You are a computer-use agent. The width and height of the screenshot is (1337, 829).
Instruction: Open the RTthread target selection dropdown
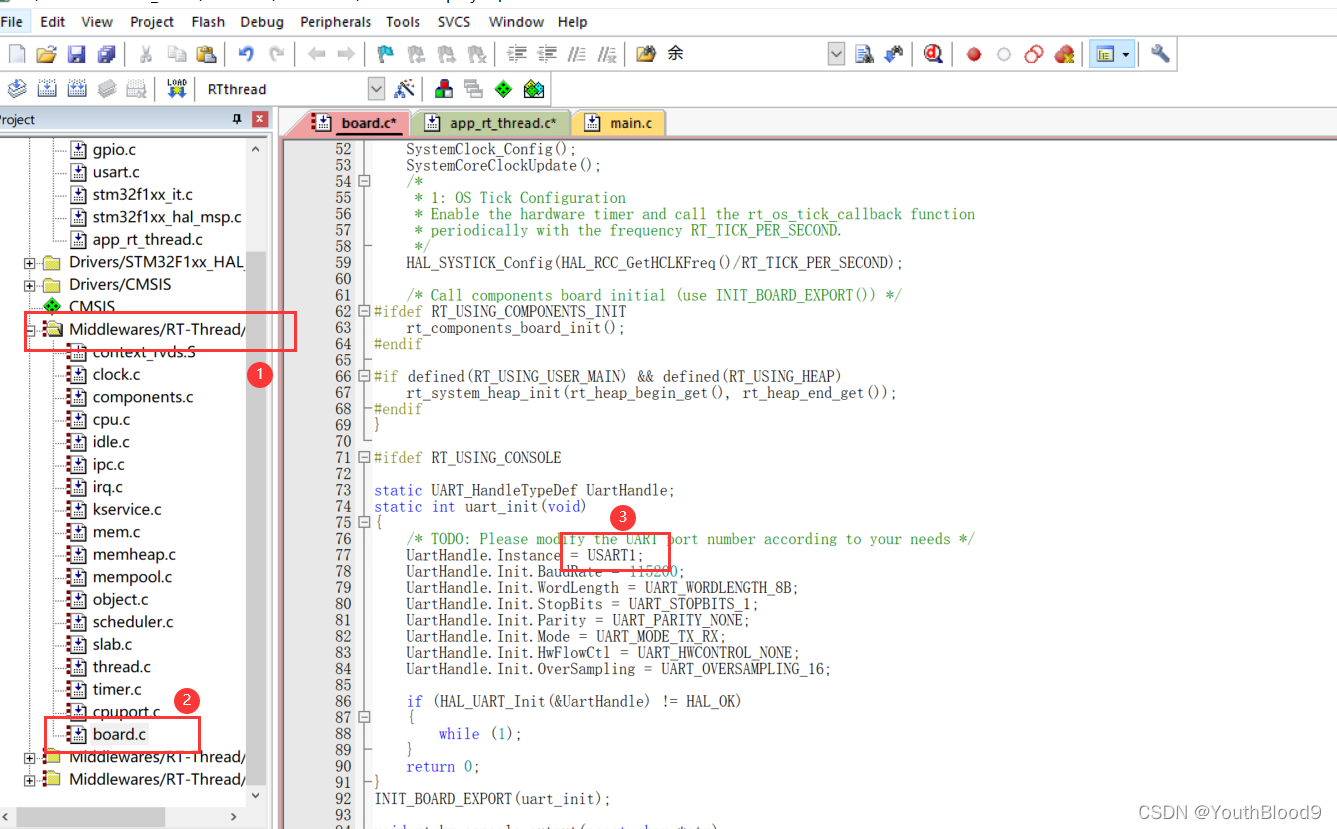pos(376,89)
